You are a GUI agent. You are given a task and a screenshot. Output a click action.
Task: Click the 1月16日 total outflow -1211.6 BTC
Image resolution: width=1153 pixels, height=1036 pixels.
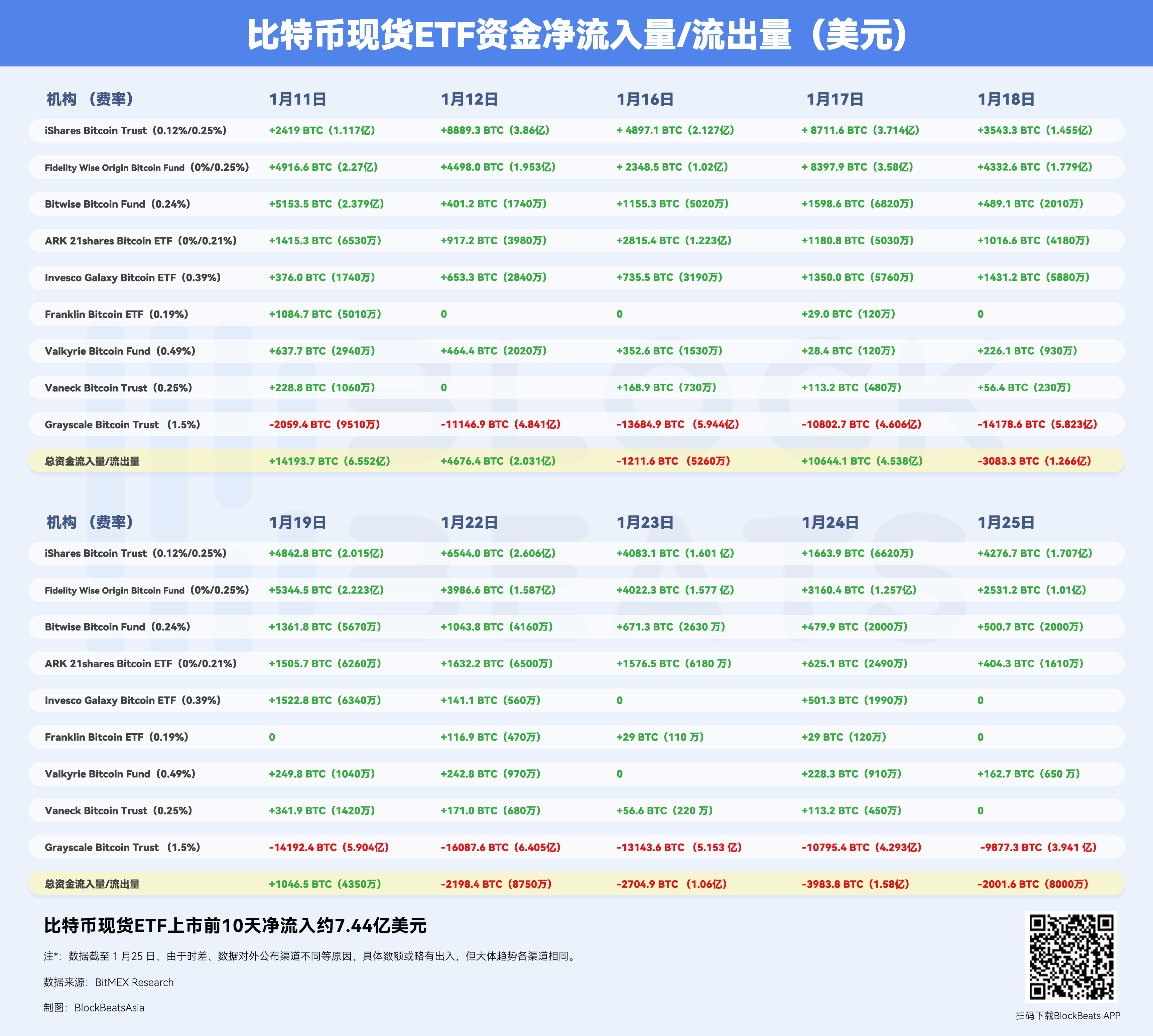pyautogui.click(x=673, y=461)
